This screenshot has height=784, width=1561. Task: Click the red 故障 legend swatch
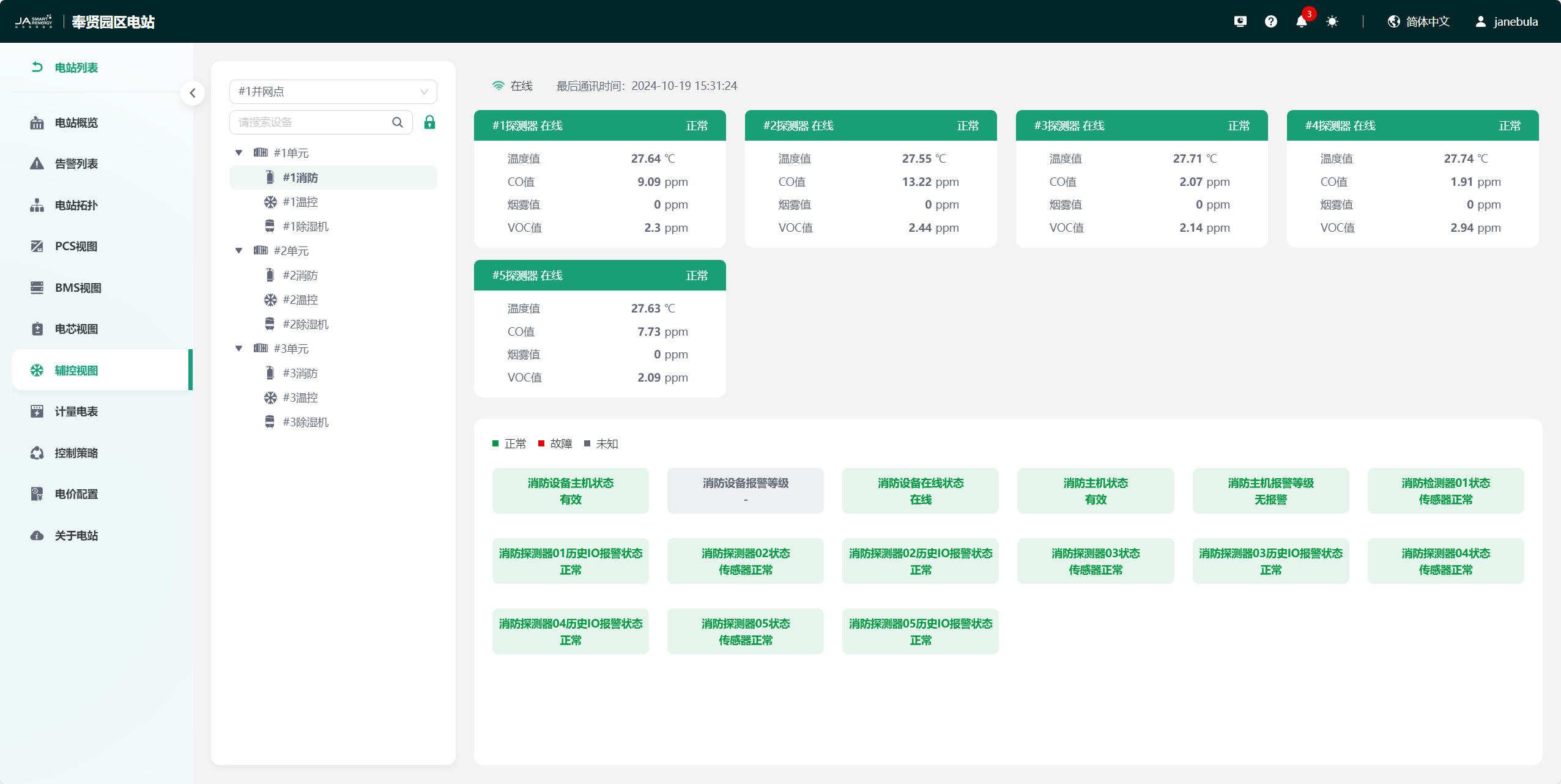pos(541,443)
